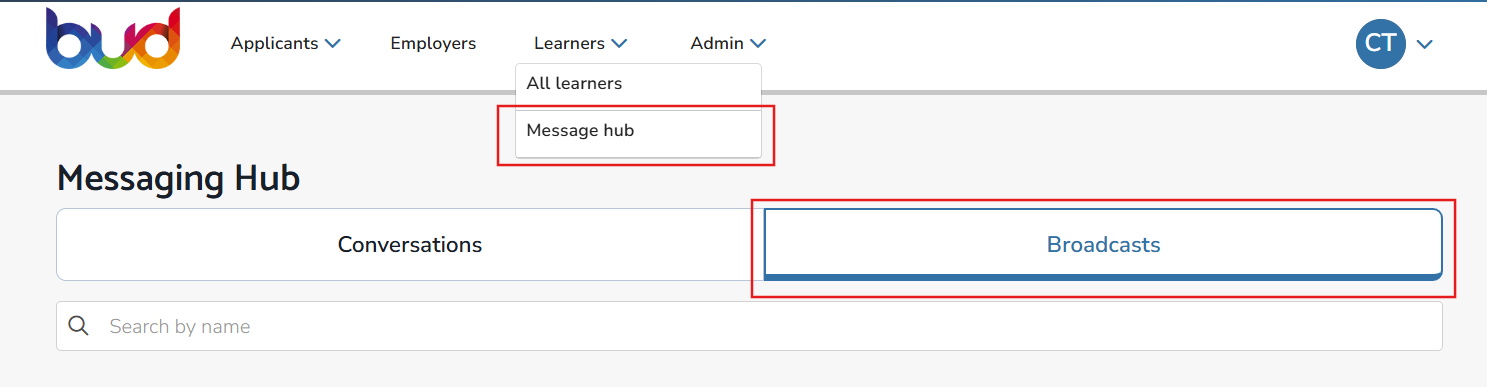Click the blue underline beneath Broadcasts
This screenshot has width=1487, height=387.
click(x=1103, y=276)
